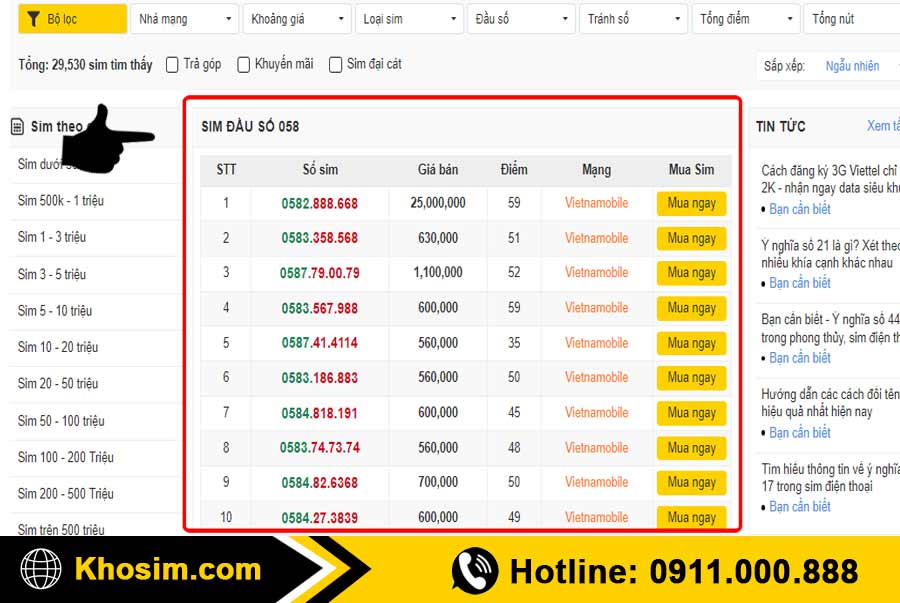900x603 pixels.
Task: Open the Đầu số filter dropdown
Action: (520, 18)
